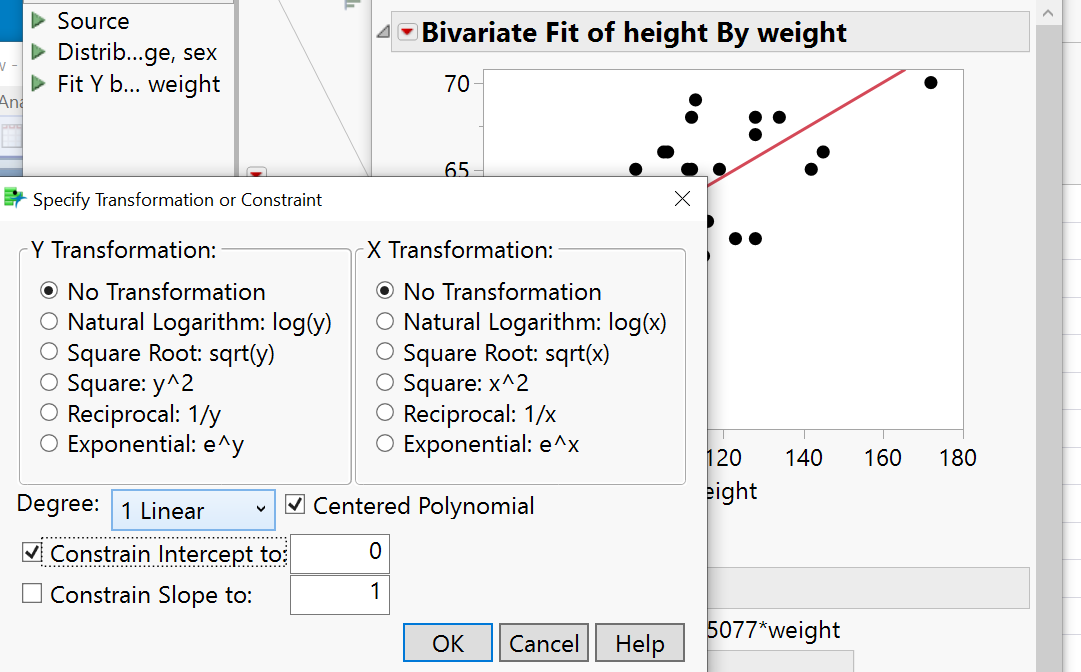This screenshot has height=672, width=1081.
Task: Uncheck "Constrain Intercept to"
Action: click(x=31, y=552)
